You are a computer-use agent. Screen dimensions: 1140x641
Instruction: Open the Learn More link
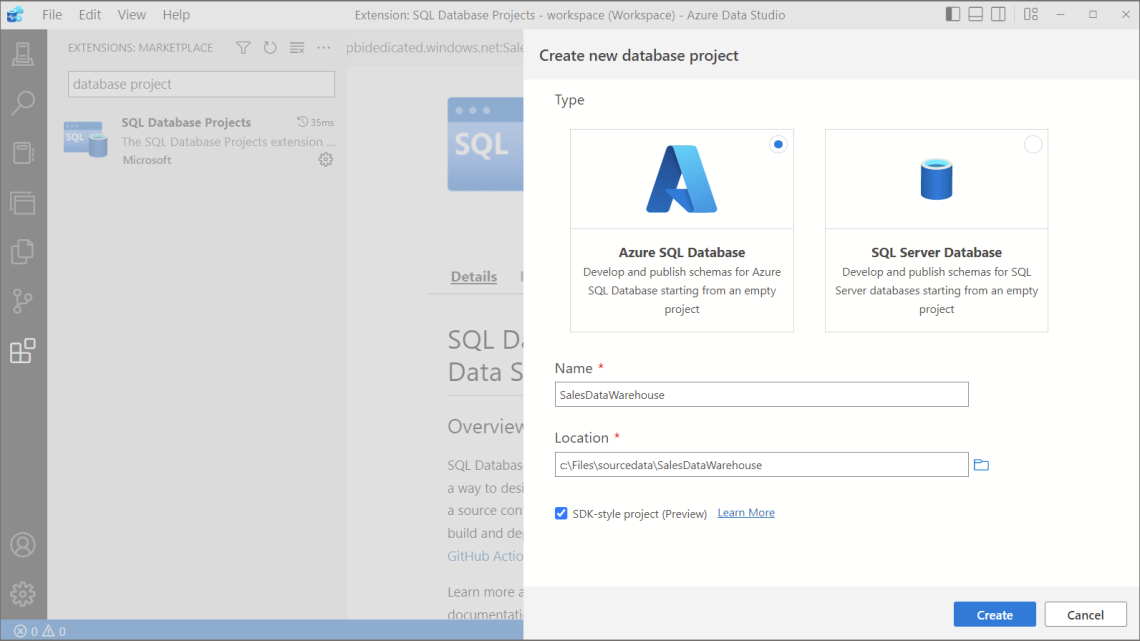[x=745, y=512]
